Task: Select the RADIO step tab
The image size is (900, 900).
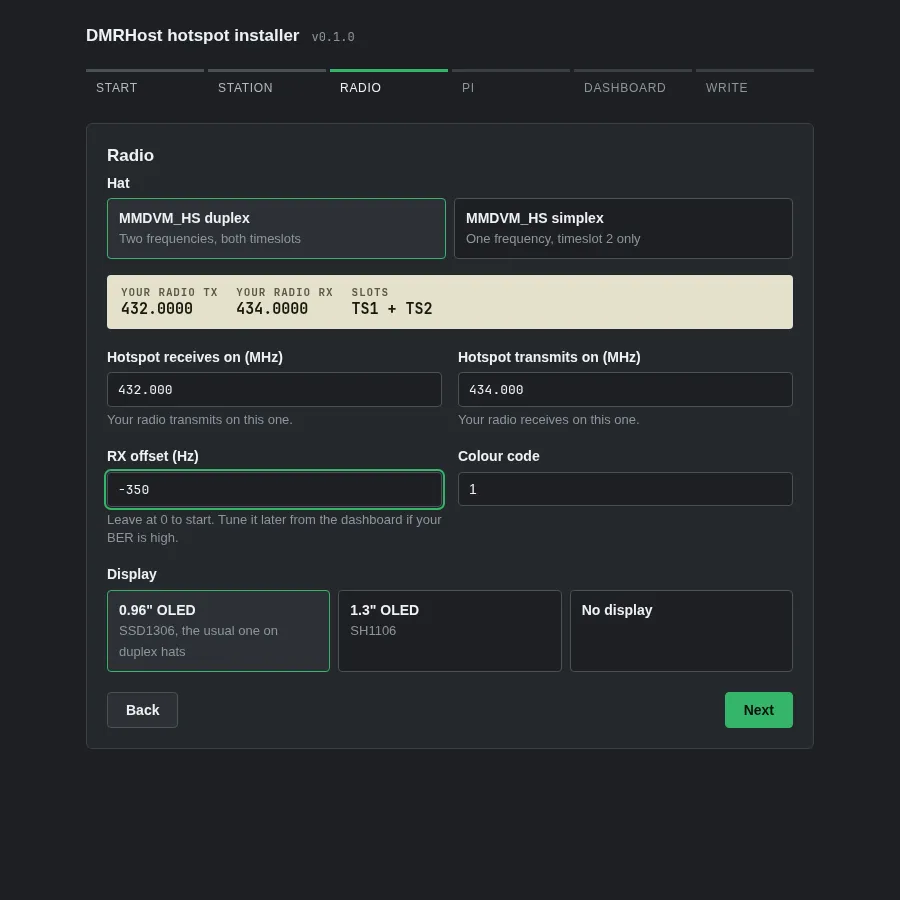Action: [x=389, y=84]
